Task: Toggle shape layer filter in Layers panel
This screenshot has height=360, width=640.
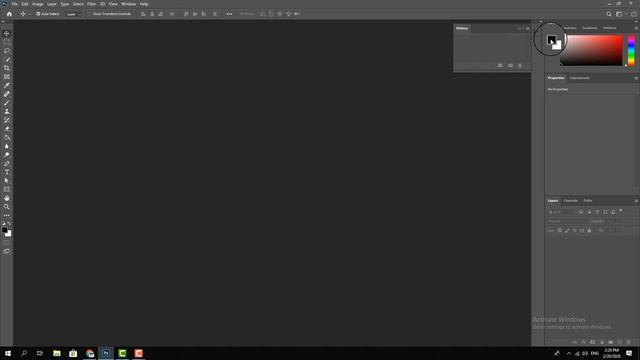Action: click(605, 212)
